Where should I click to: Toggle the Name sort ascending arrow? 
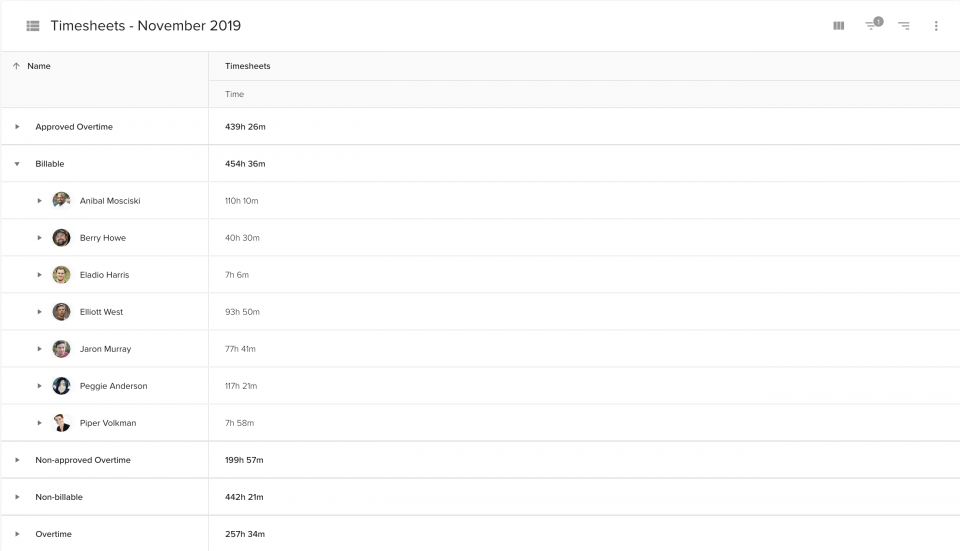17,66
